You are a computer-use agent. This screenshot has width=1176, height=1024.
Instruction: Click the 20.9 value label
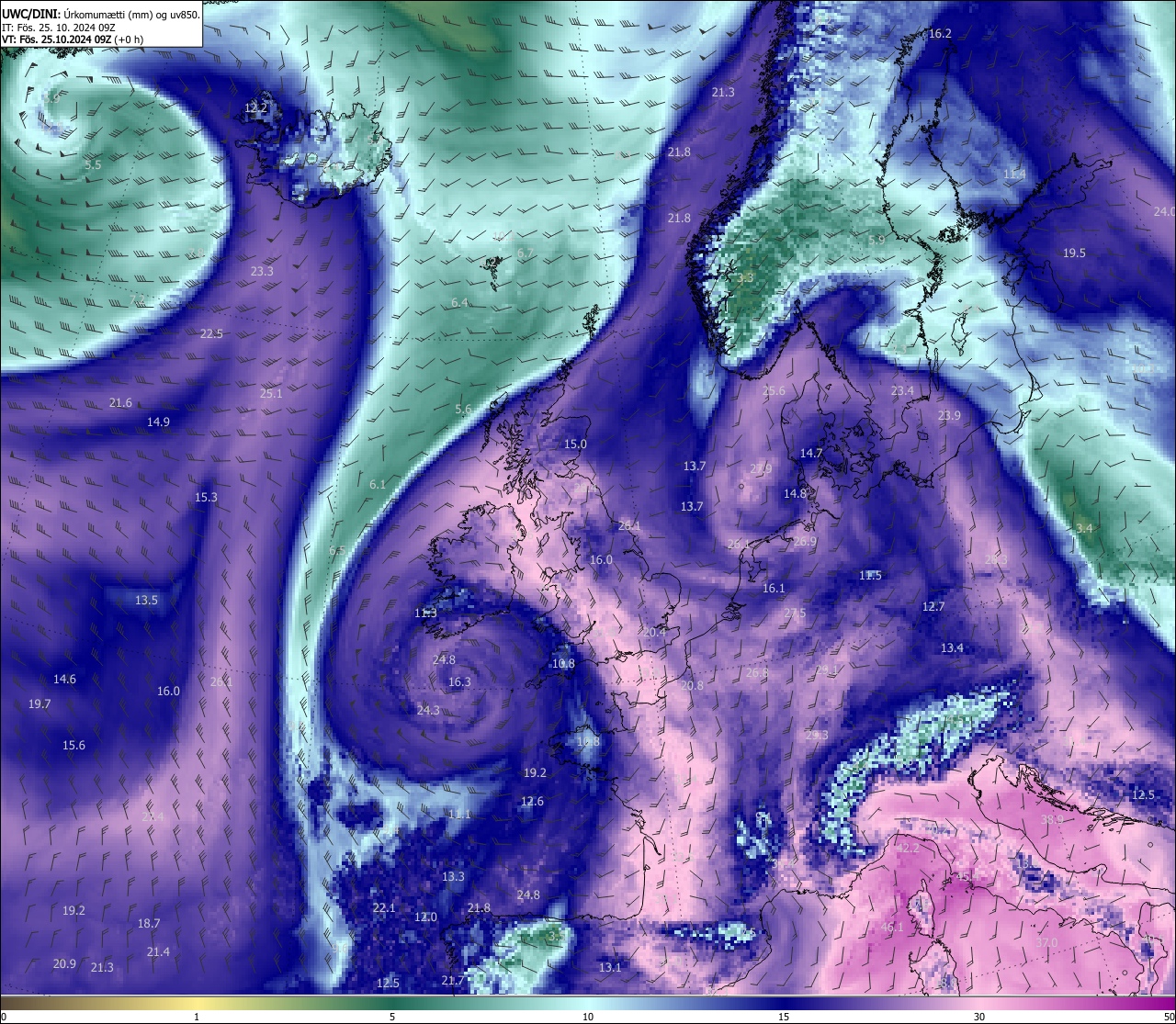tap(64, 963)
